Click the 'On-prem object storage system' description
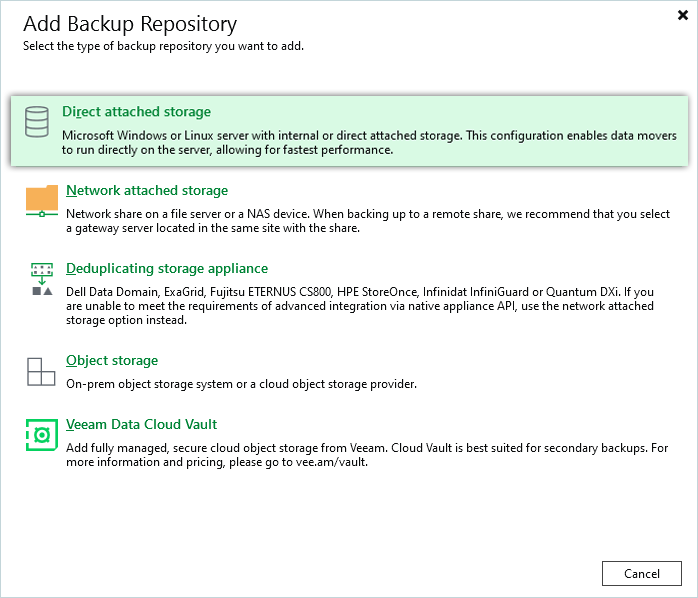This screenshot has height=598, width=698. coord(241,384)
